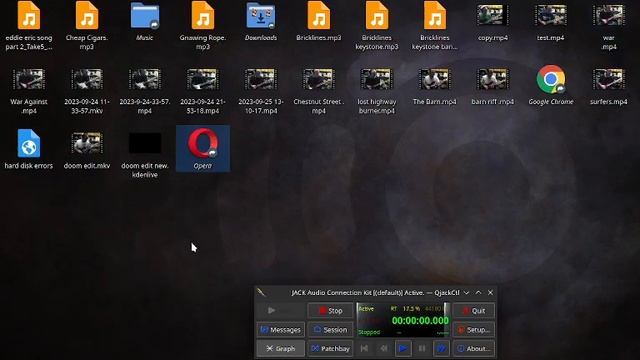Select the Bricklines keystone ban... file
The image size is (640, 360).
[435, 26]
